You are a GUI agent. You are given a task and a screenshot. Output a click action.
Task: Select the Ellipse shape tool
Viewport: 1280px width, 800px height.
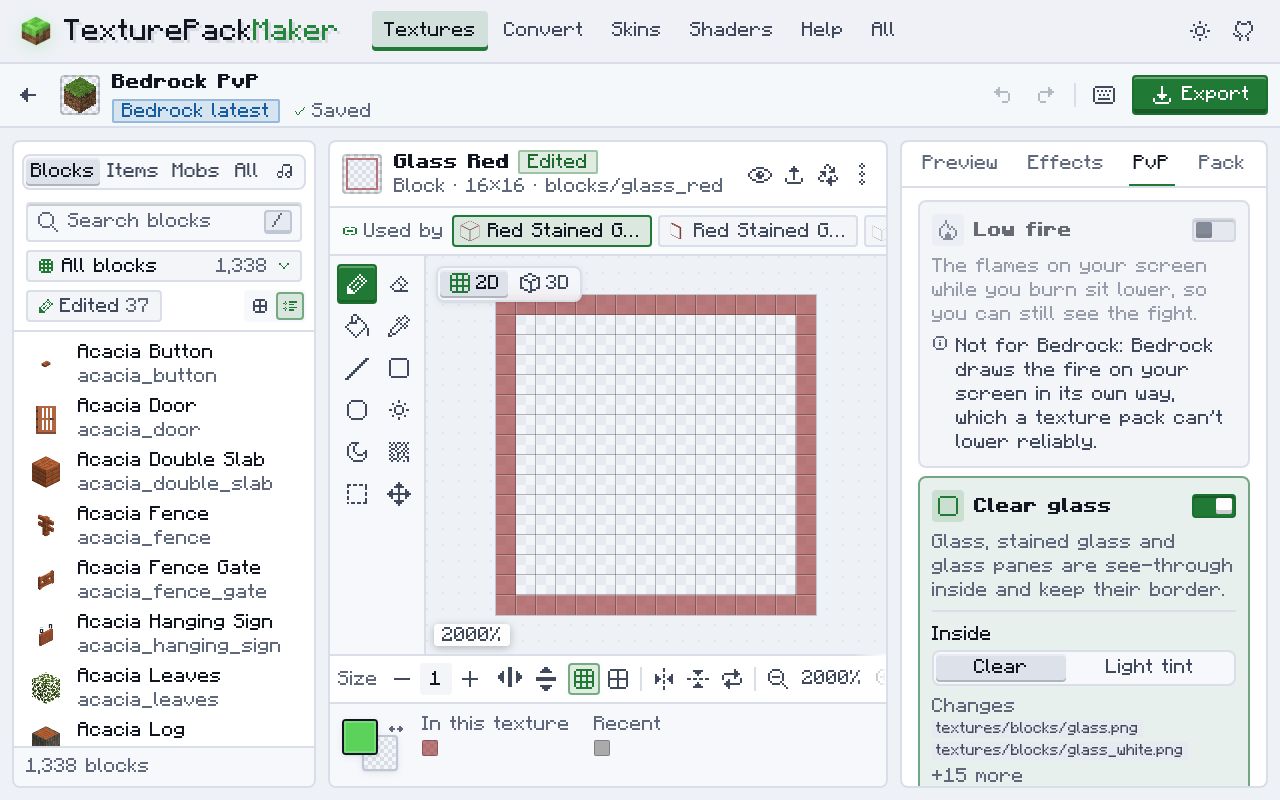tap(357, 410)
